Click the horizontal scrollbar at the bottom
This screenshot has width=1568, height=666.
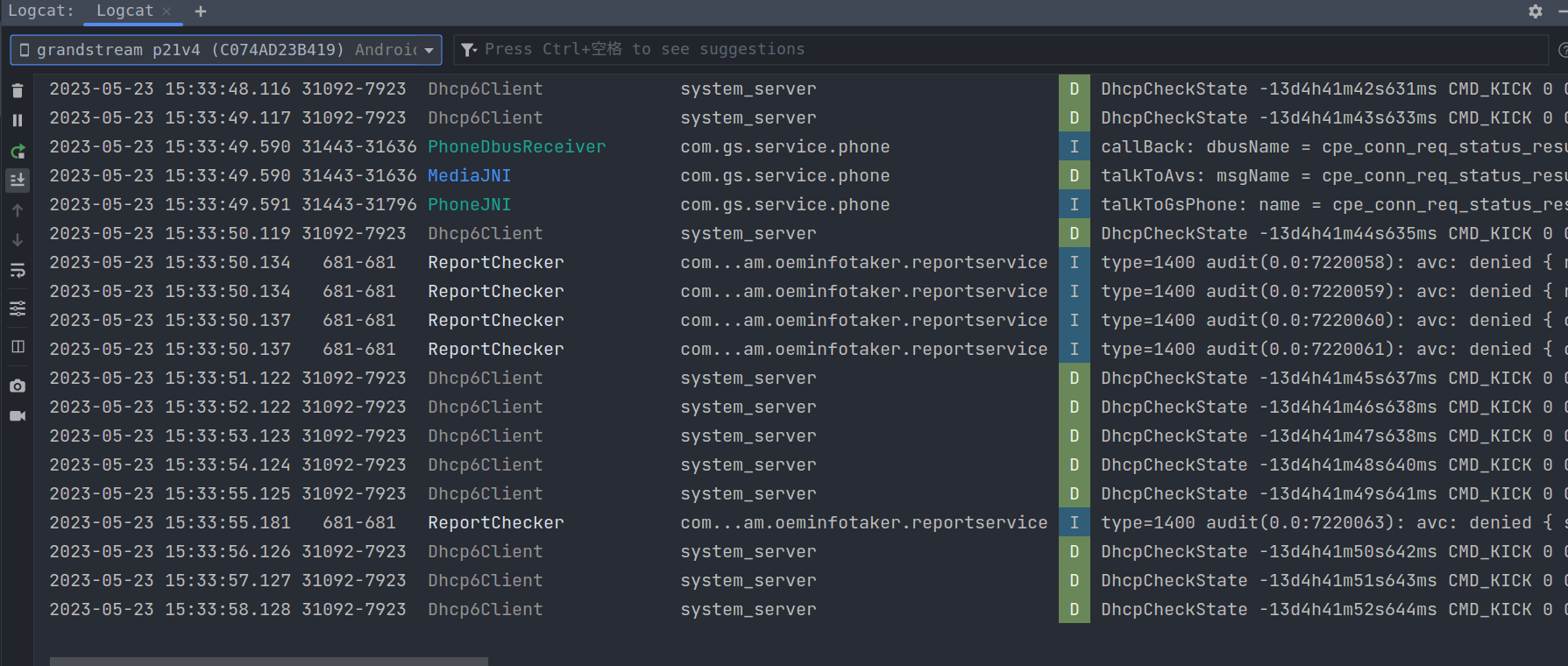coord(268,661)
